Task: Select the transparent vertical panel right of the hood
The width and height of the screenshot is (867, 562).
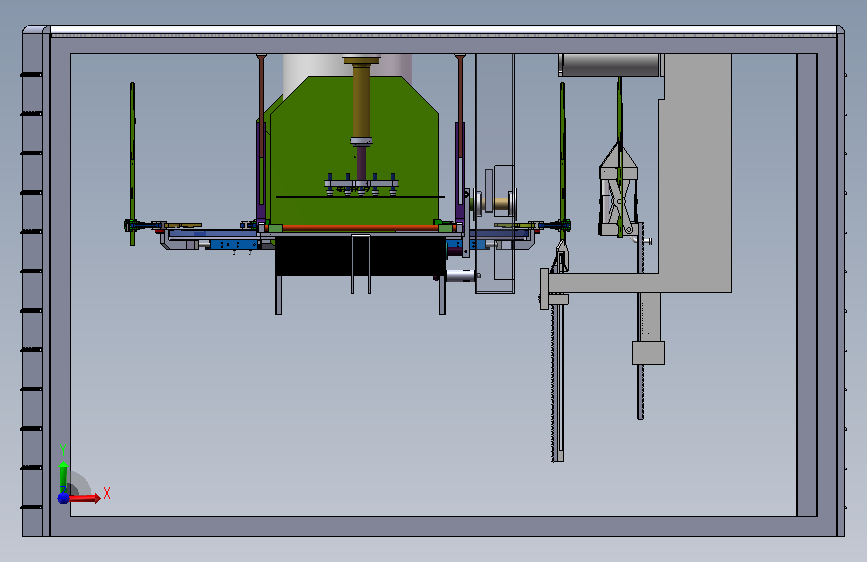Action: pyautogui.click(x=495, y=173)
